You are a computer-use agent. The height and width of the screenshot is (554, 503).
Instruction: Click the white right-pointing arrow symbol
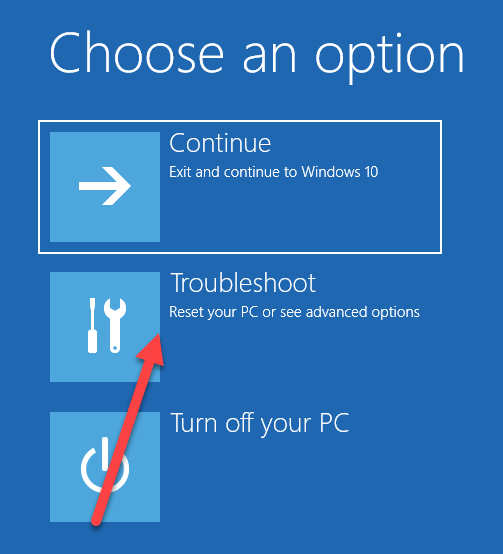[x=105, y=186]
